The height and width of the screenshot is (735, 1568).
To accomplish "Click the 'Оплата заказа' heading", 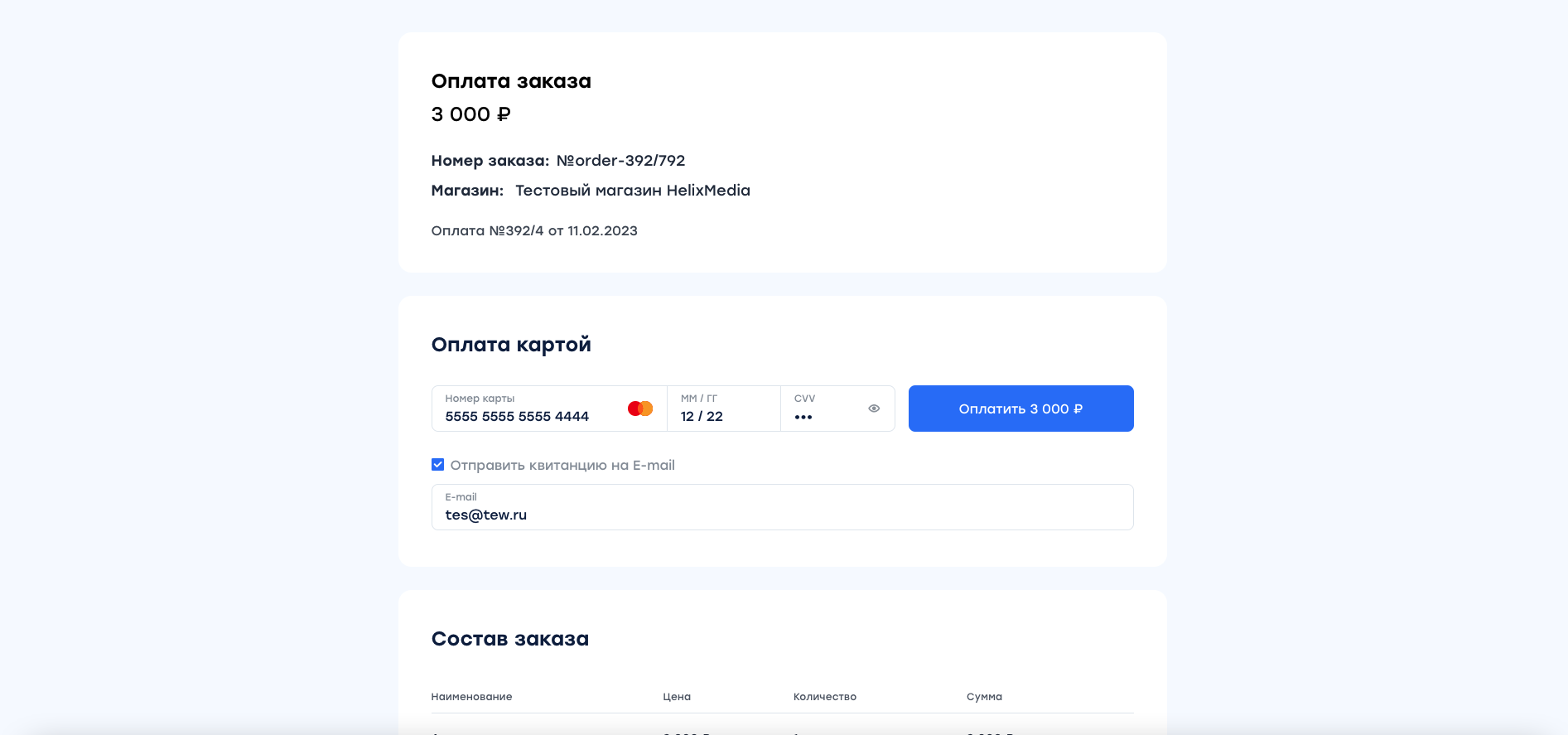I will (511, 81).
